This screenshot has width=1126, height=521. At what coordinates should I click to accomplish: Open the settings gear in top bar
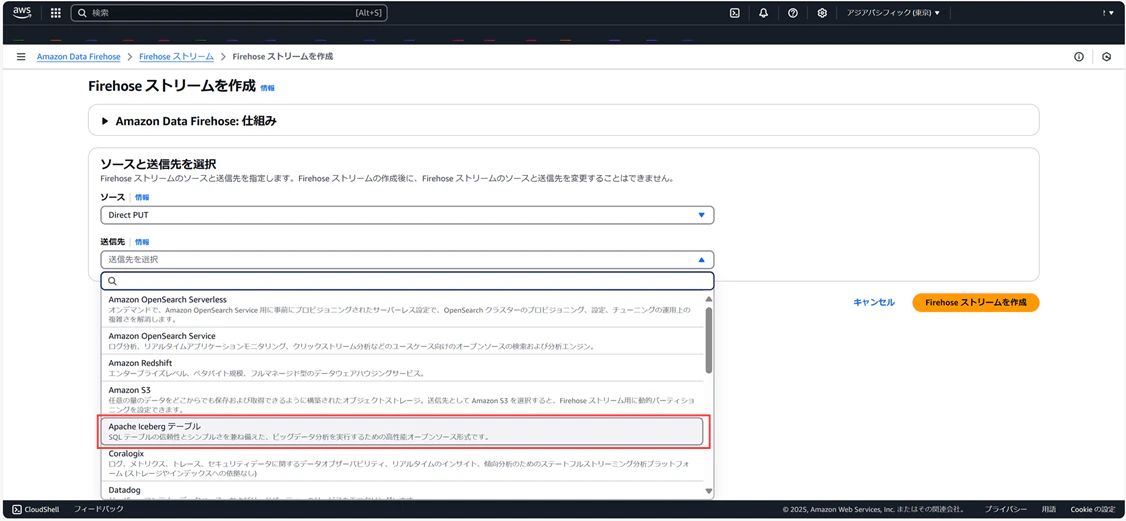pos(822,13)
